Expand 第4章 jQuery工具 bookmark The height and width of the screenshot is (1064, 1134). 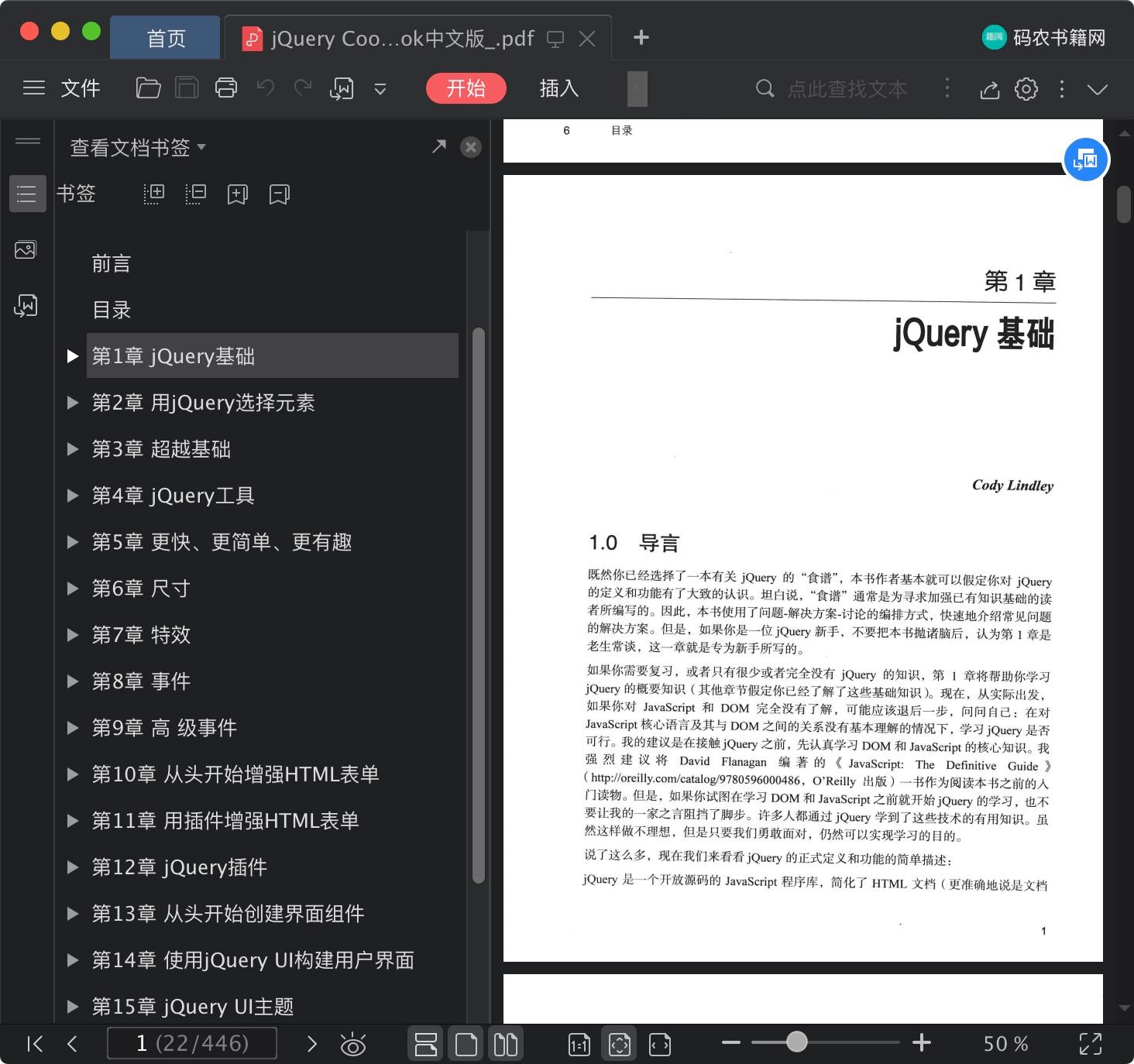73,496
